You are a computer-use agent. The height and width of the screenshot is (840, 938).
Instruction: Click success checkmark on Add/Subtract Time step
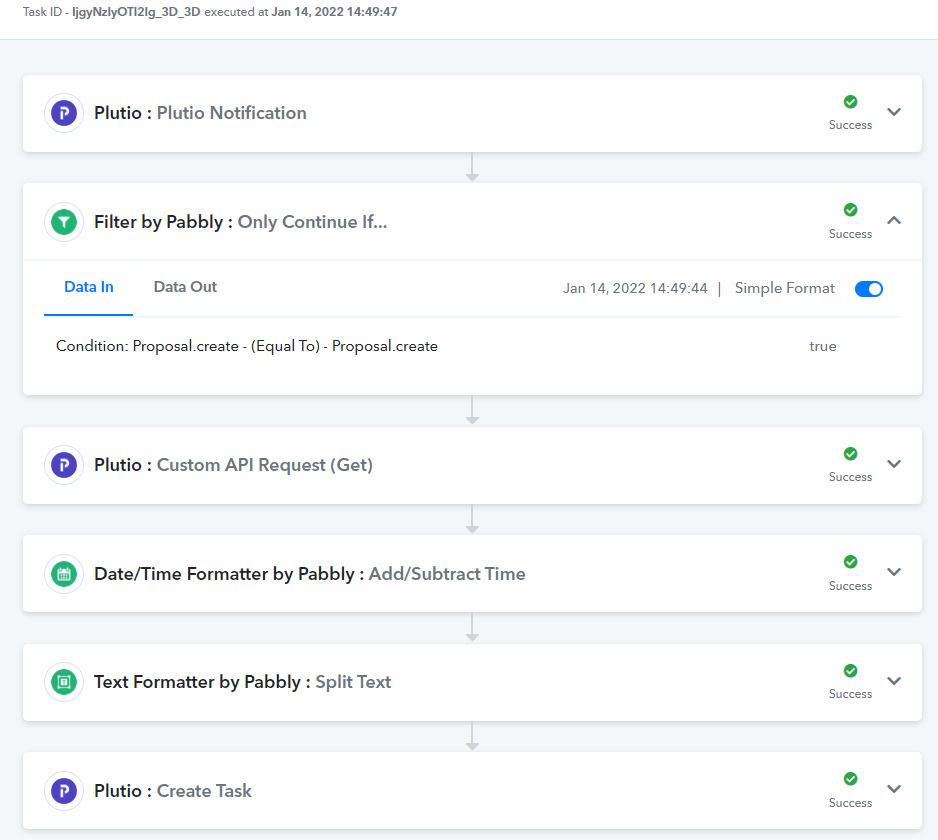(850, 562)
